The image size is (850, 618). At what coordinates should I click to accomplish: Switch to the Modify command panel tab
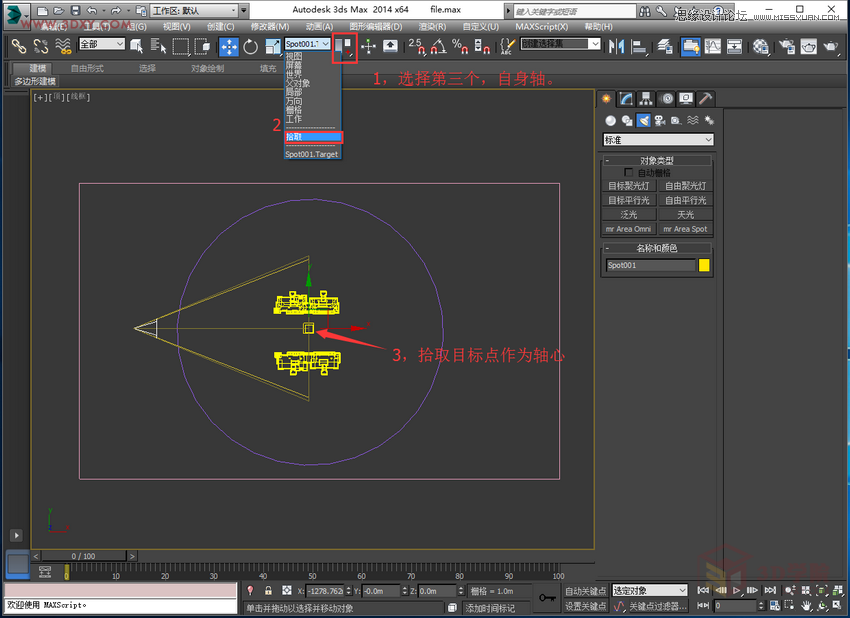pos(624,100)
